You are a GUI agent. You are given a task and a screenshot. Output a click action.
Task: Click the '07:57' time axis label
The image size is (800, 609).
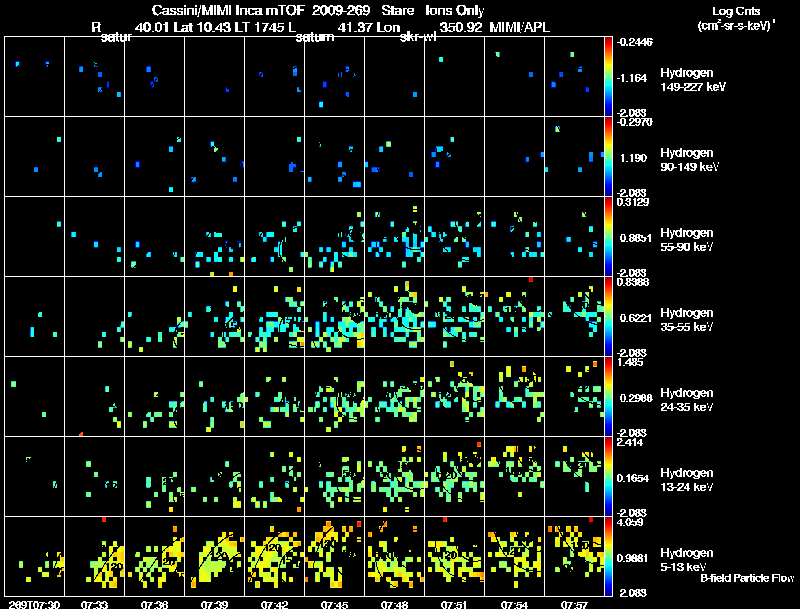click(x=574, y=604)
